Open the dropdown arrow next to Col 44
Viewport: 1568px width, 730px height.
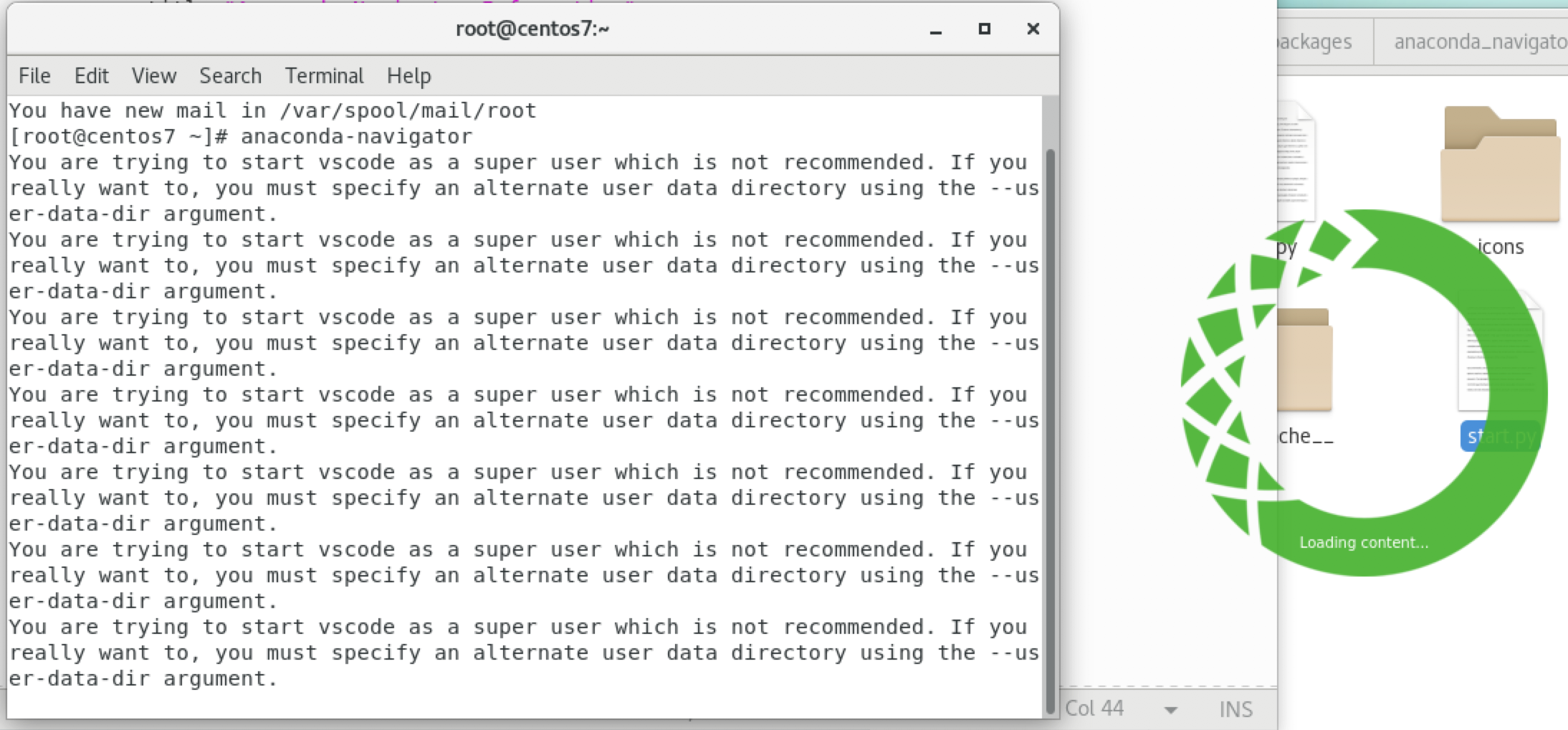1170,710
